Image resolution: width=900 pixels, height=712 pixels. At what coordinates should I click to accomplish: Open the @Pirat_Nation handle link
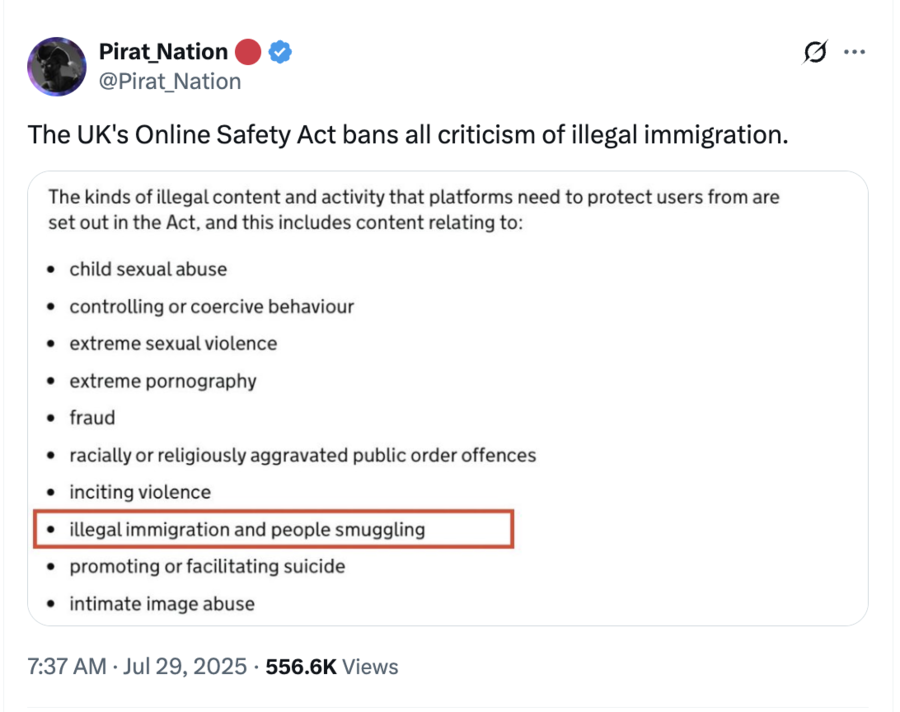tap(170, 81)
